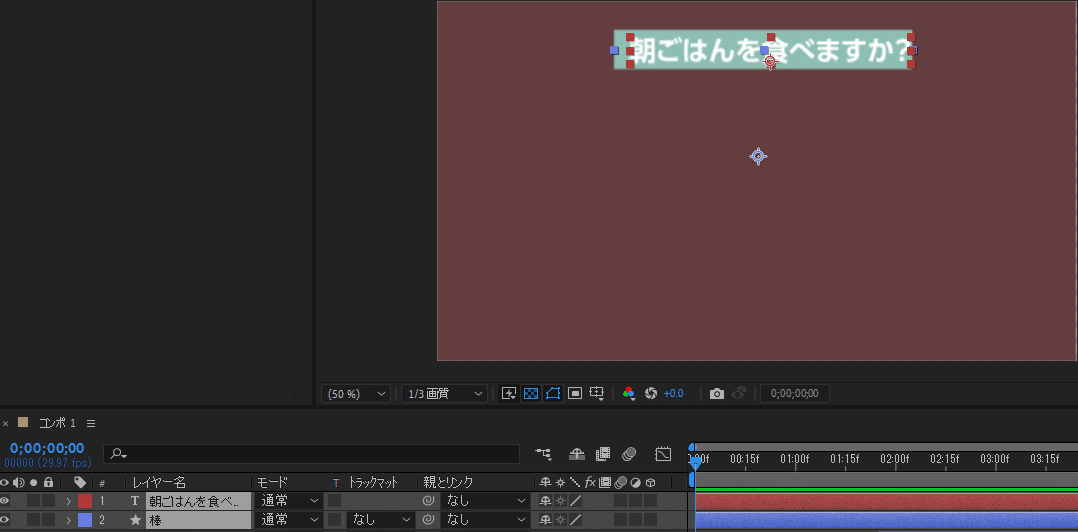The image size is (1078, 532).
Task: Click the adjustment layer column header icon
Action: click(x=636, y=483)
